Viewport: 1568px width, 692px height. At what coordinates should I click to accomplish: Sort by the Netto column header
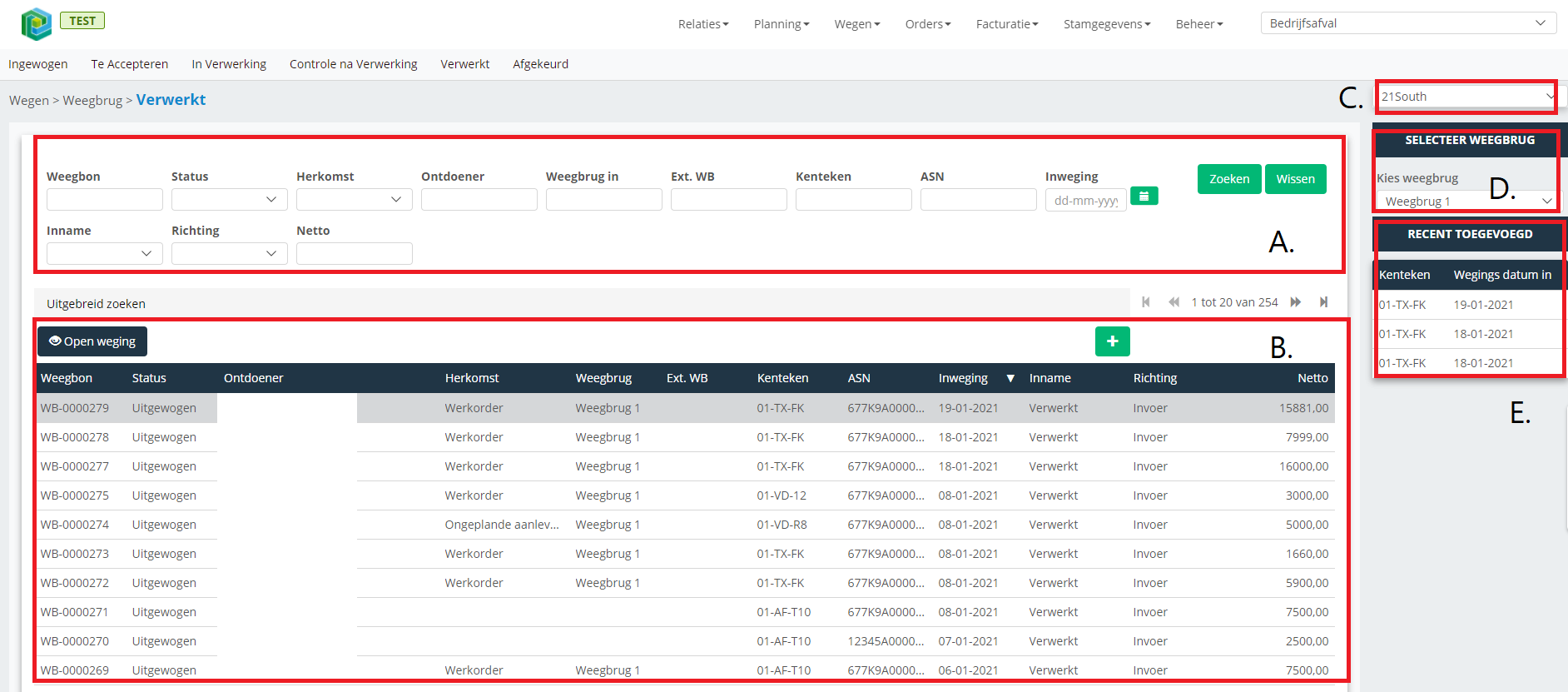click(x=1312, y=378)
